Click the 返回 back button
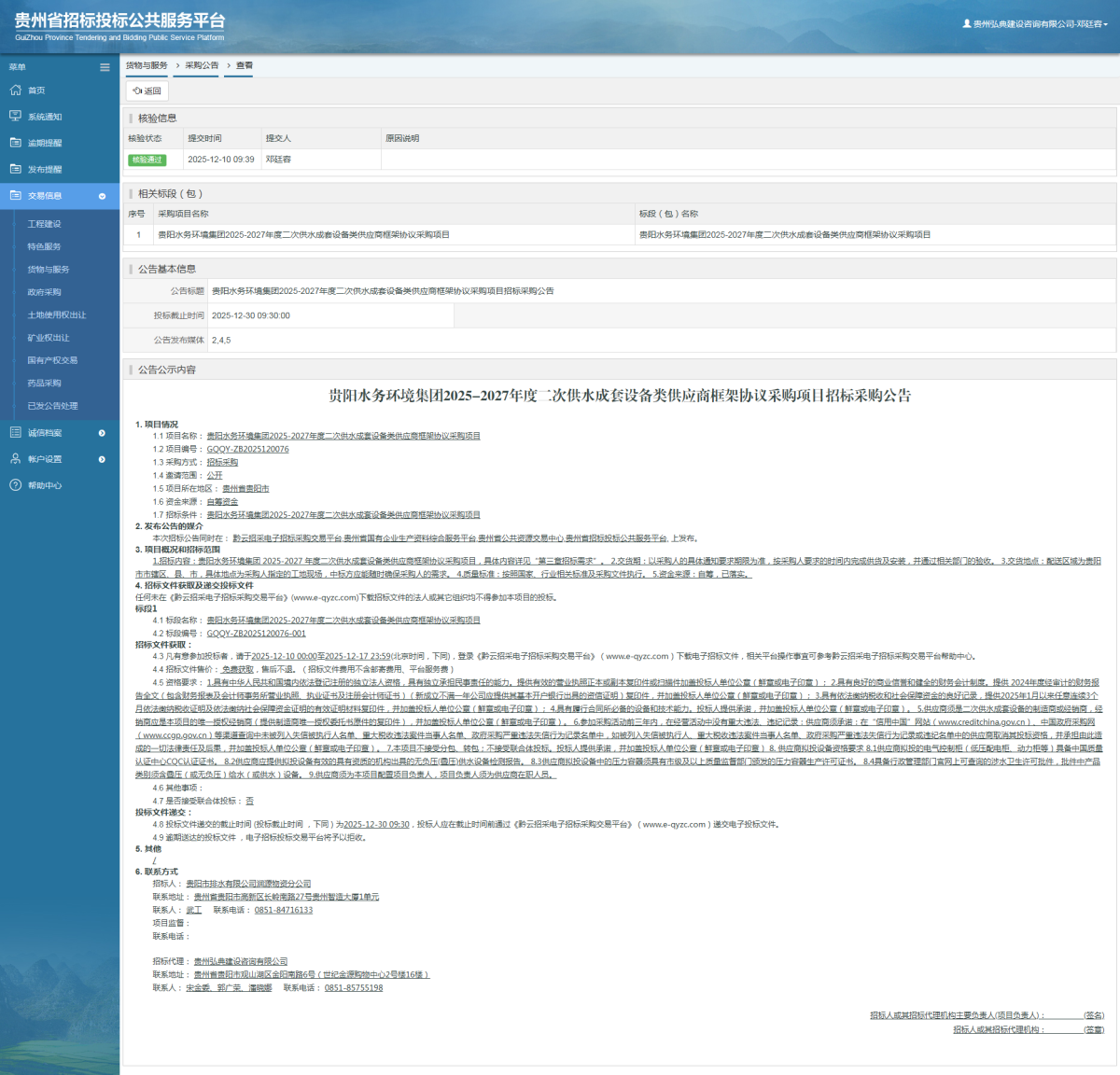1120x1075 pixels. click(x=147, y=91)
